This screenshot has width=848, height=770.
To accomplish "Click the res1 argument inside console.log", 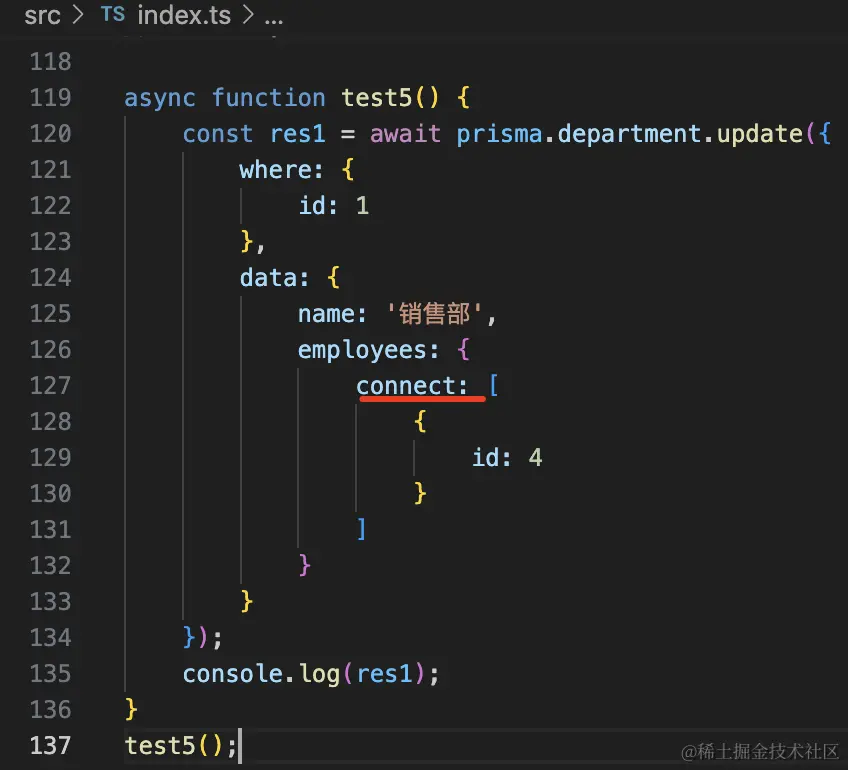I will (384, 673).
